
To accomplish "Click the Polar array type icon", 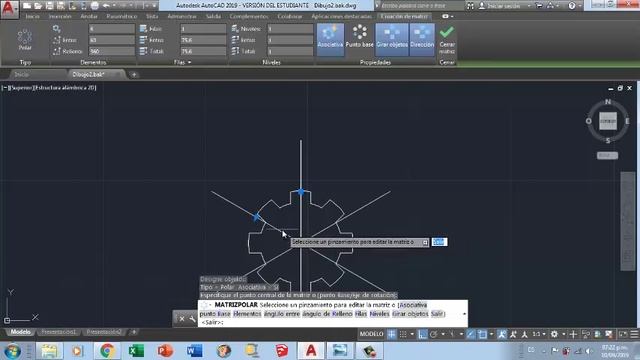I will (x=25, y=40).
